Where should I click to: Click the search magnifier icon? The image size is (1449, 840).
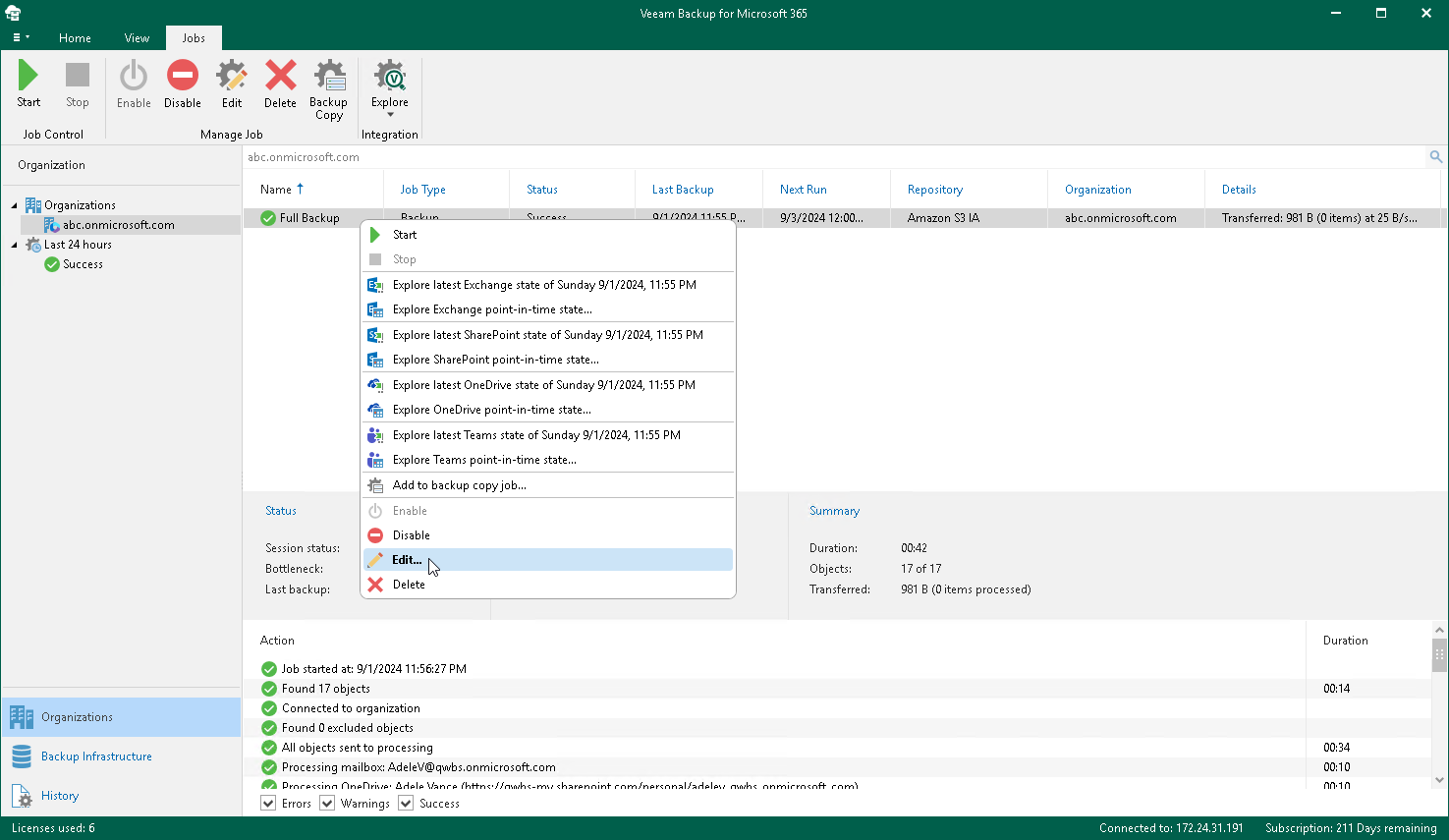point(1435,157)
